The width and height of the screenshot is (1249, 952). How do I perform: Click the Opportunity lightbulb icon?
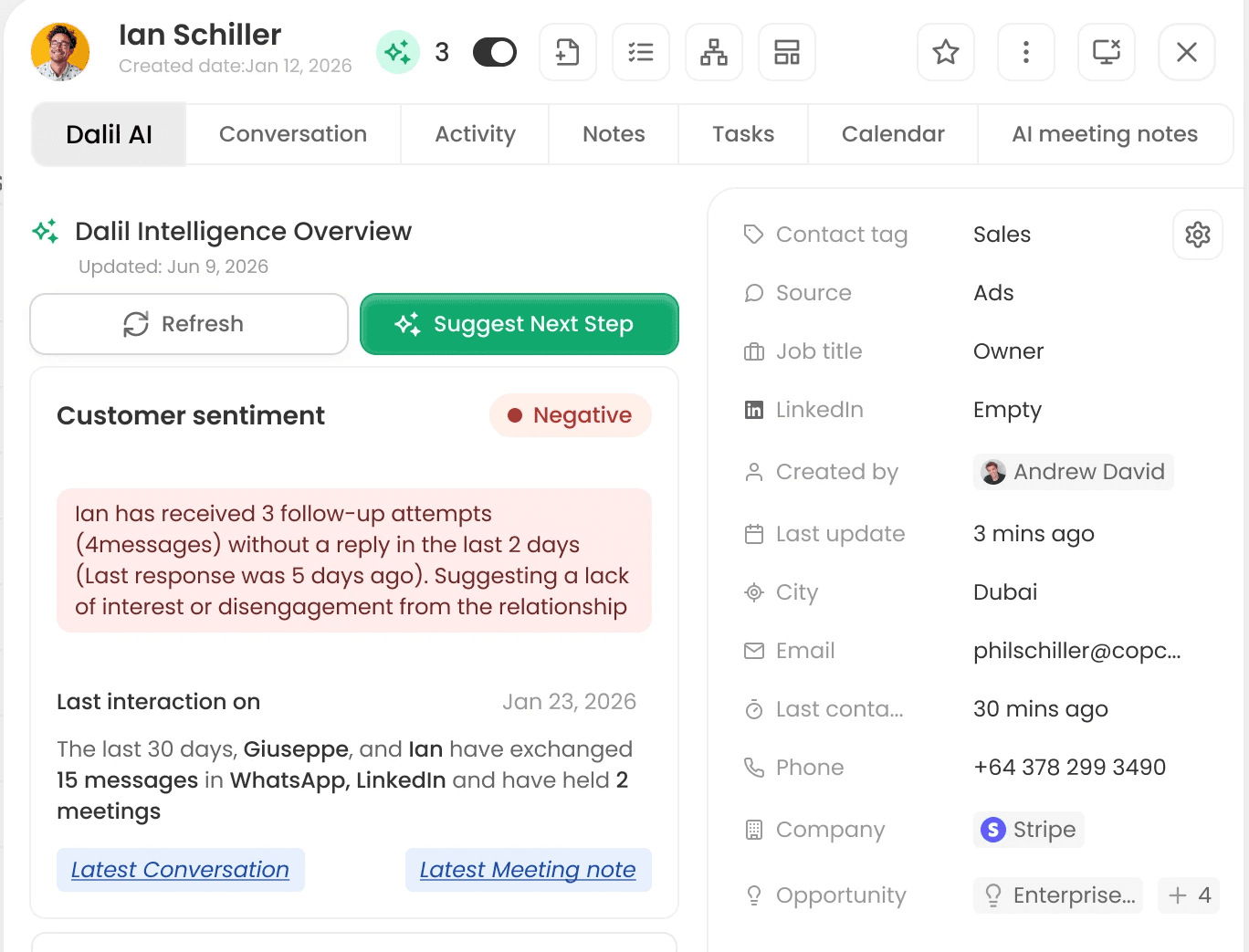753,895
